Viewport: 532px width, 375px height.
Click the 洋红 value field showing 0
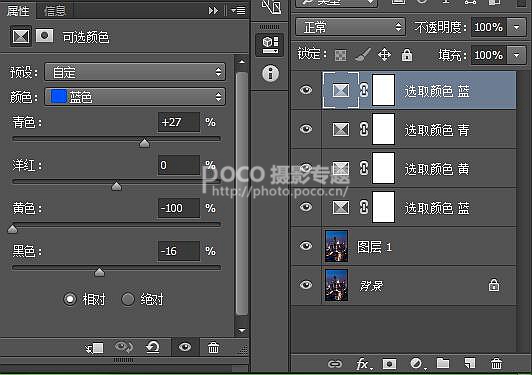pos(179,165)
